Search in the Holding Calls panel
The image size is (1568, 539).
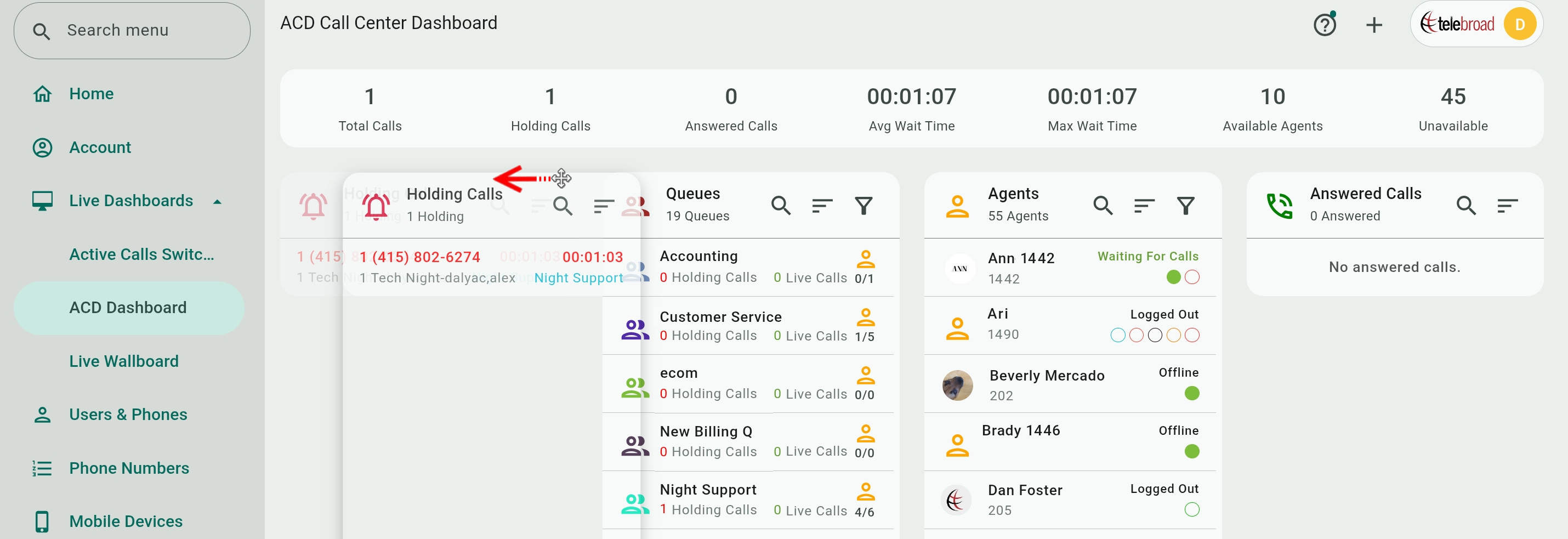pyautogui.click(x=563, y=206)
